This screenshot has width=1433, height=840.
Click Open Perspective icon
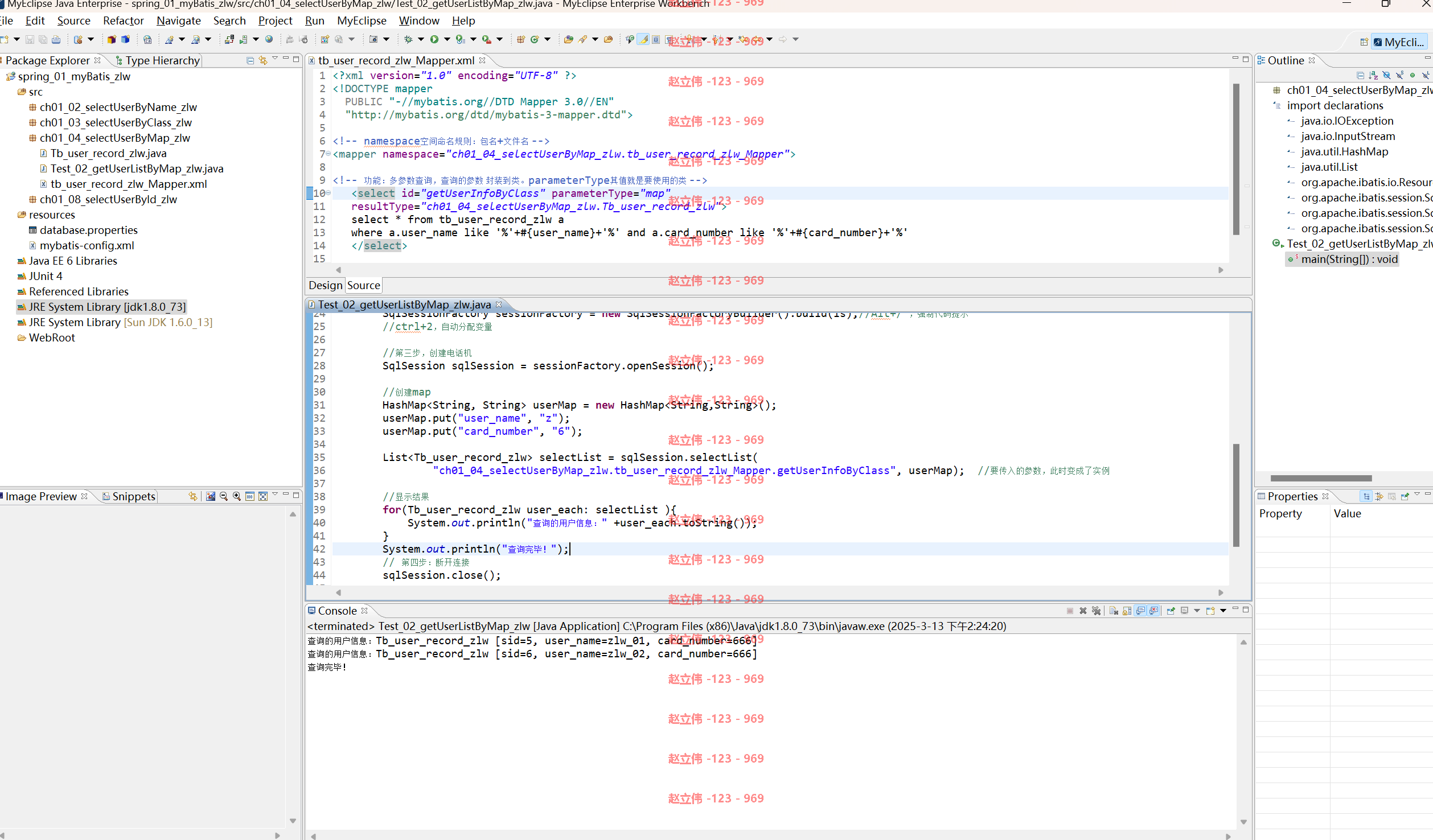1364,42
